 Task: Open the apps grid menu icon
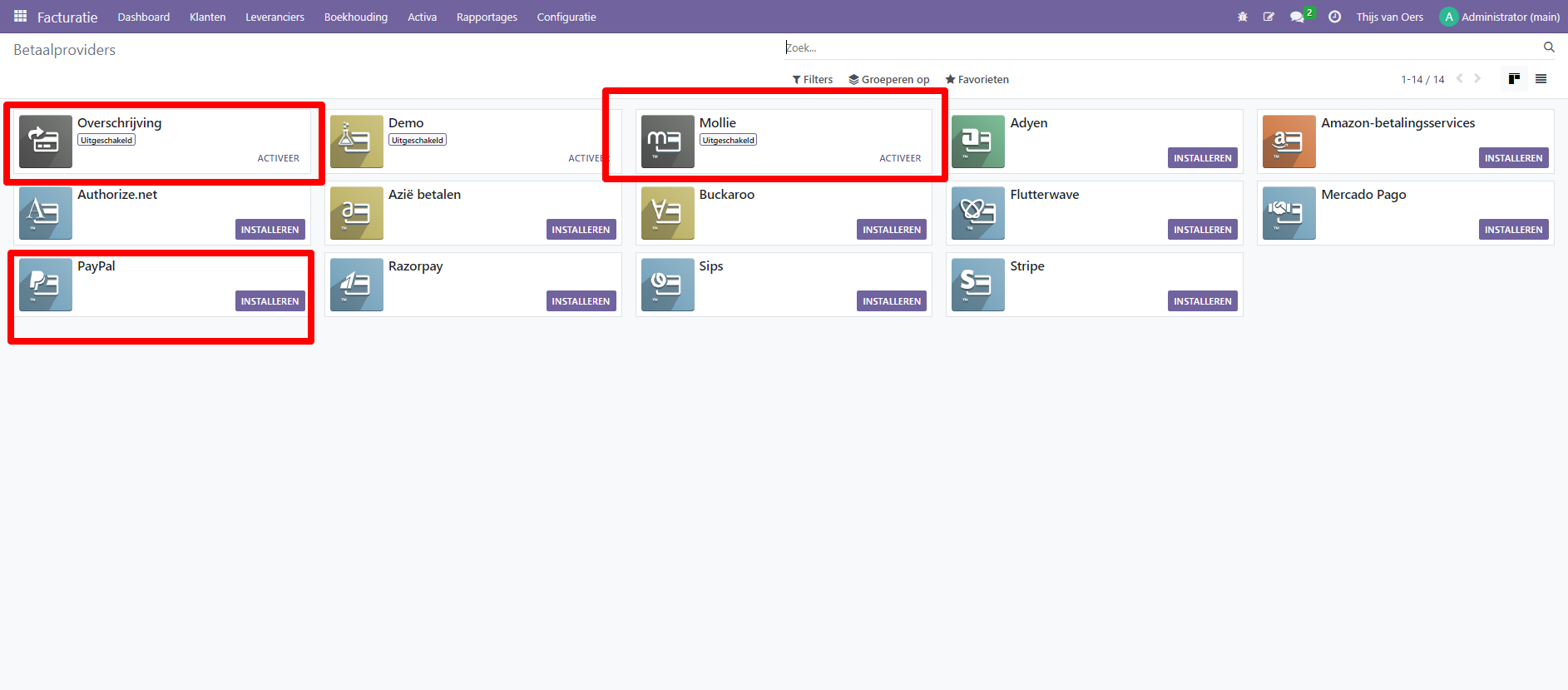tap(20, 17)
